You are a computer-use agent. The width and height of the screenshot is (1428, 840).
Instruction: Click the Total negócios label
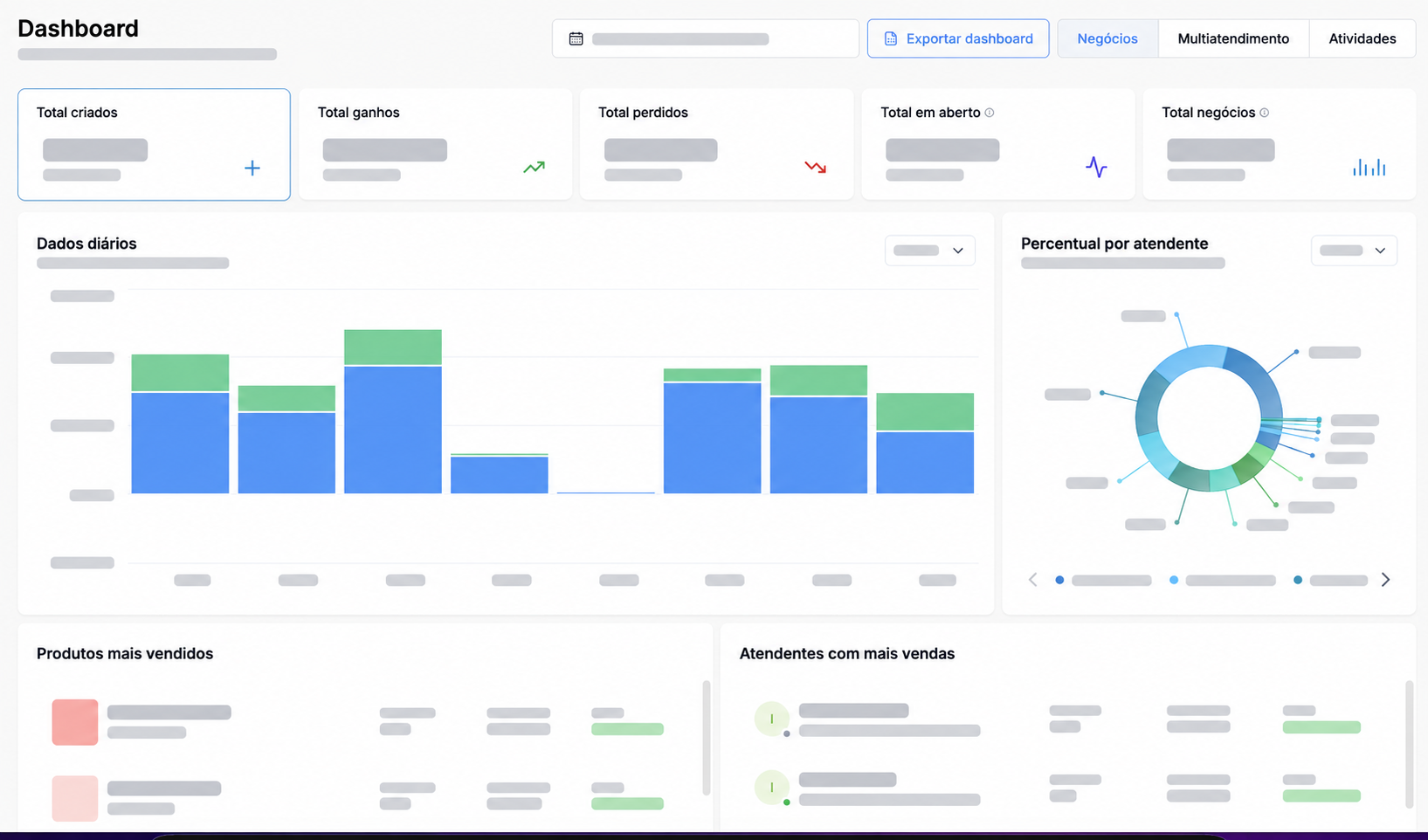pyautogui.click(x=1208, y=113)
